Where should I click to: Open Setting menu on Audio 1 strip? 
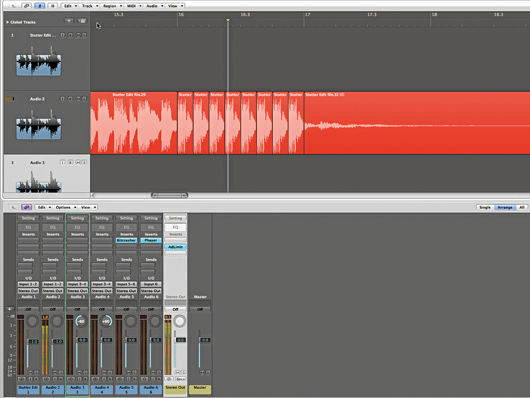coord(28,218)
